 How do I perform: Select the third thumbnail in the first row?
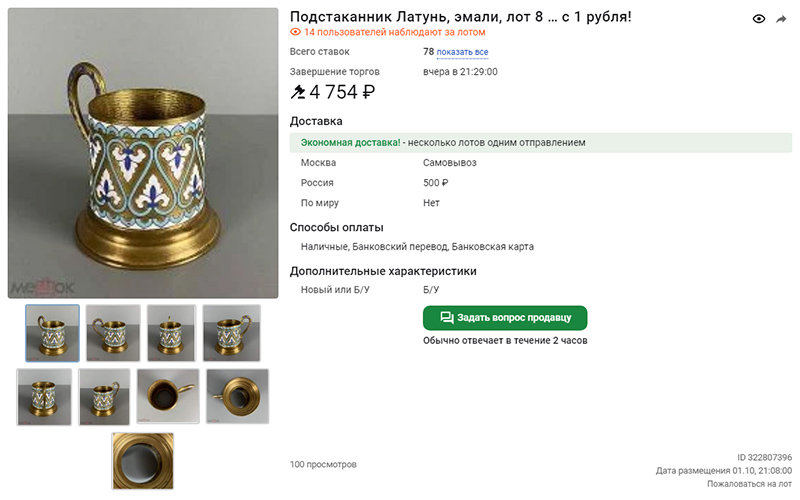click(x=171, y=333)
